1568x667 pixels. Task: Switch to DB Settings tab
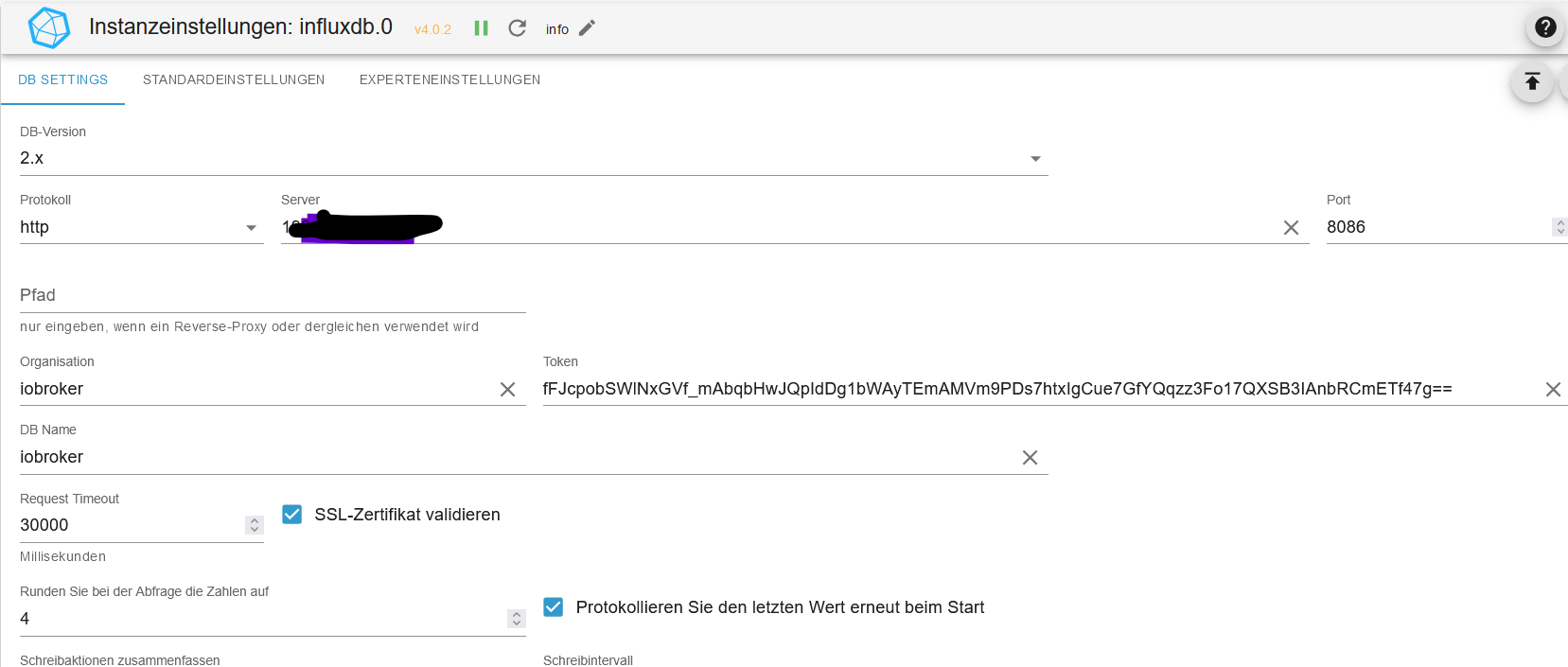coord(62,79)
